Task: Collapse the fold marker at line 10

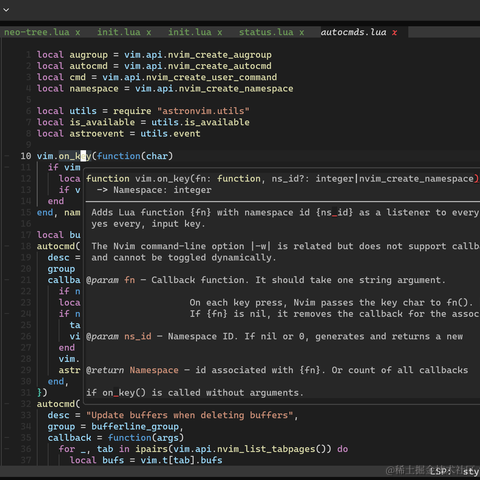Action: click(x=7, y=156)
